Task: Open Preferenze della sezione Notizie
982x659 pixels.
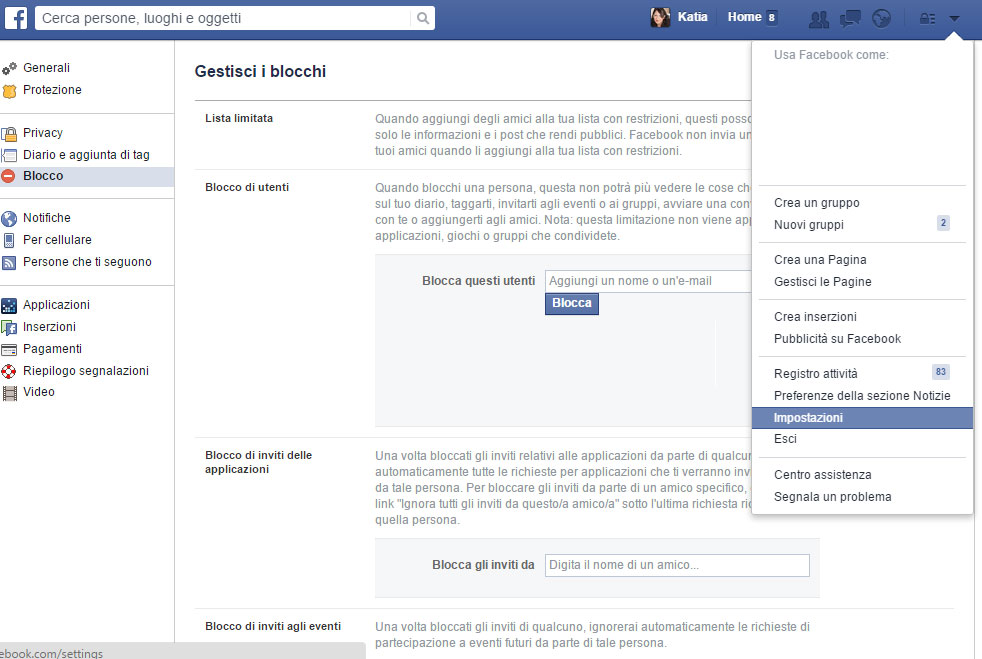Action: pyautogui.click(x=862, y=396)
